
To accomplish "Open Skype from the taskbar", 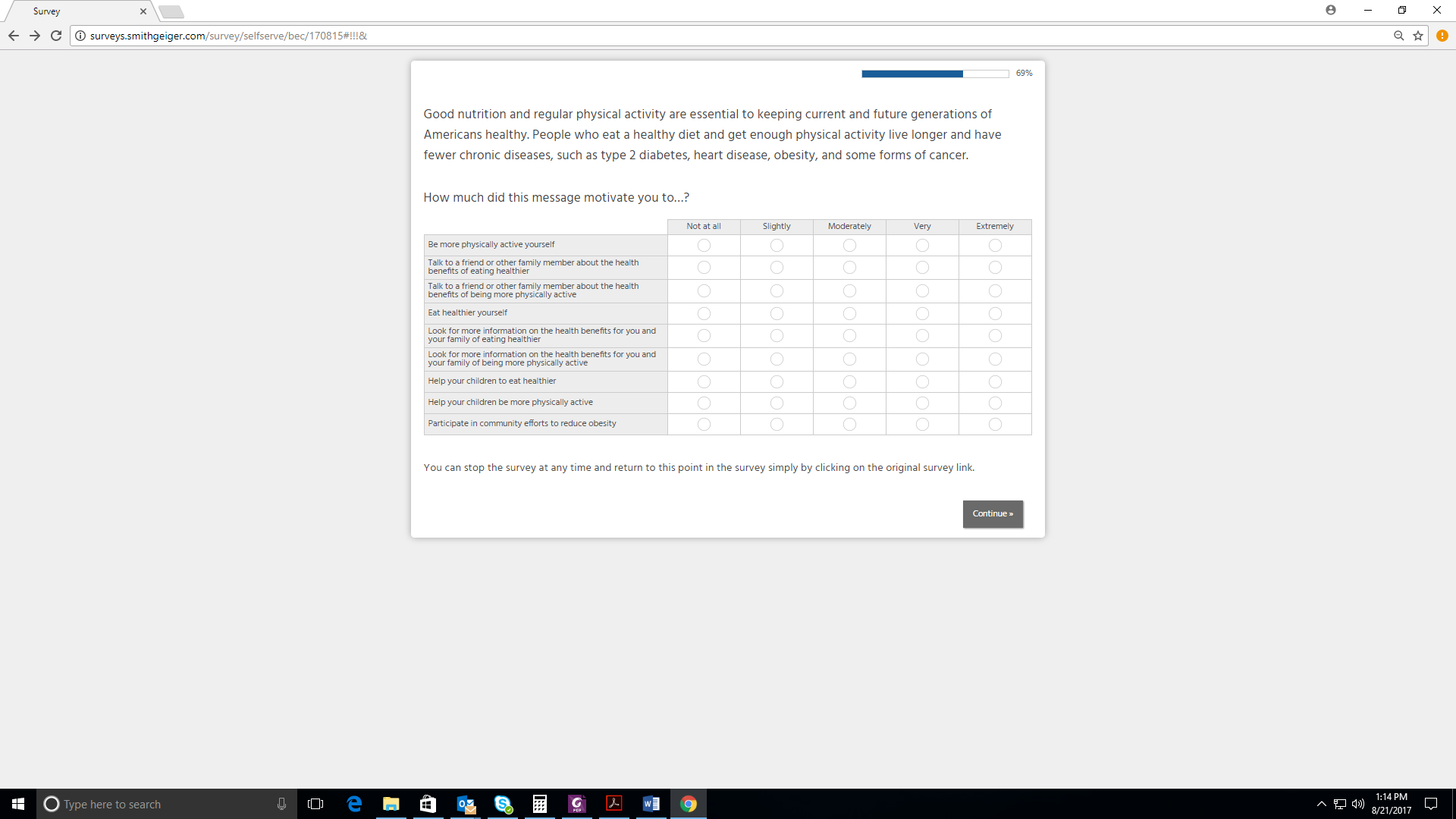I will pyautogui.click(x=503, y=804).
